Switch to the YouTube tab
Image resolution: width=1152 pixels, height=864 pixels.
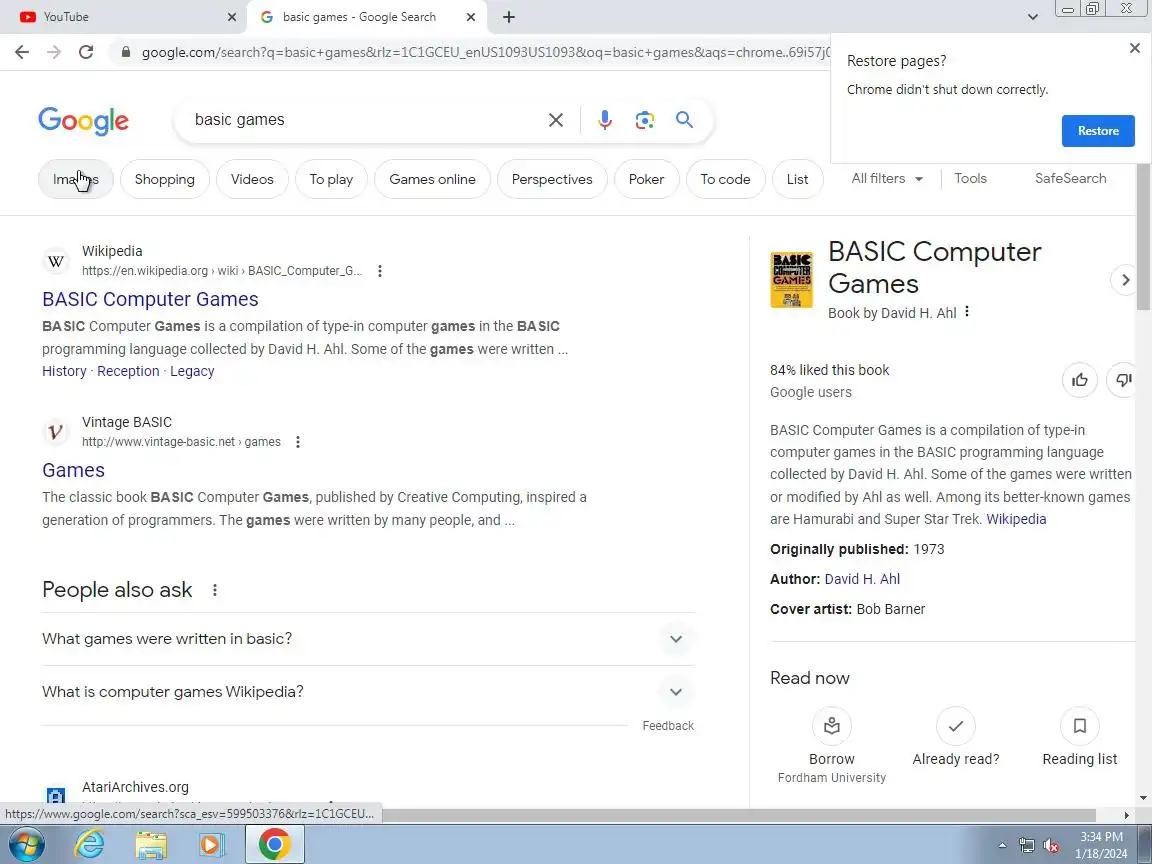point(124,17)
